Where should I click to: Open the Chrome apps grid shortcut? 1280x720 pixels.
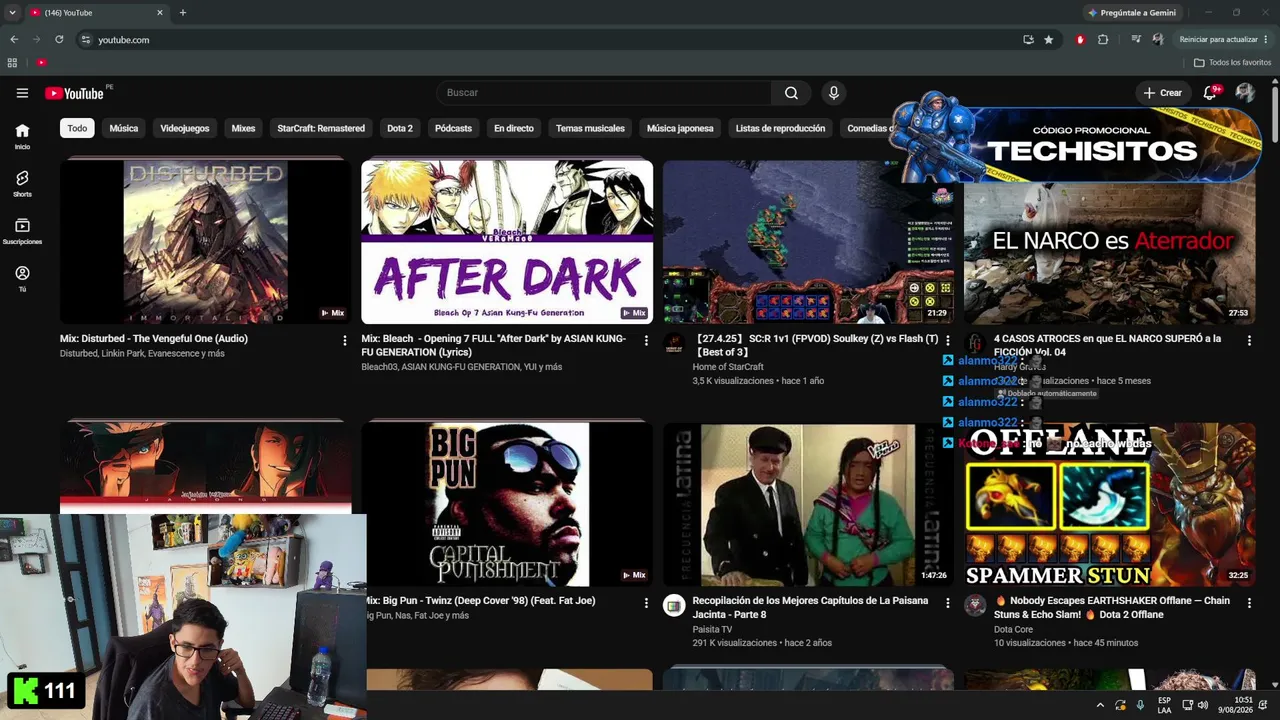[x=12, y=62]
